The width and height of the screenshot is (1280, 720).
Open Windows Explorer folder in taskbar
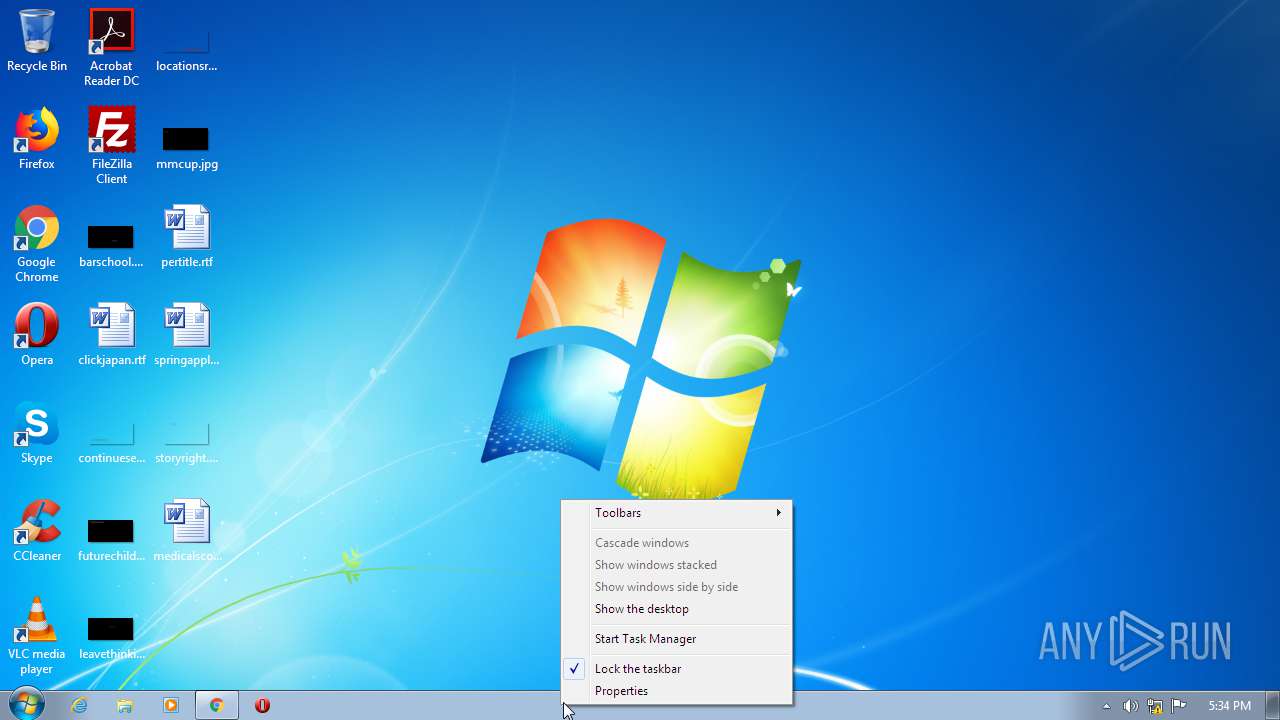(125, 705)
